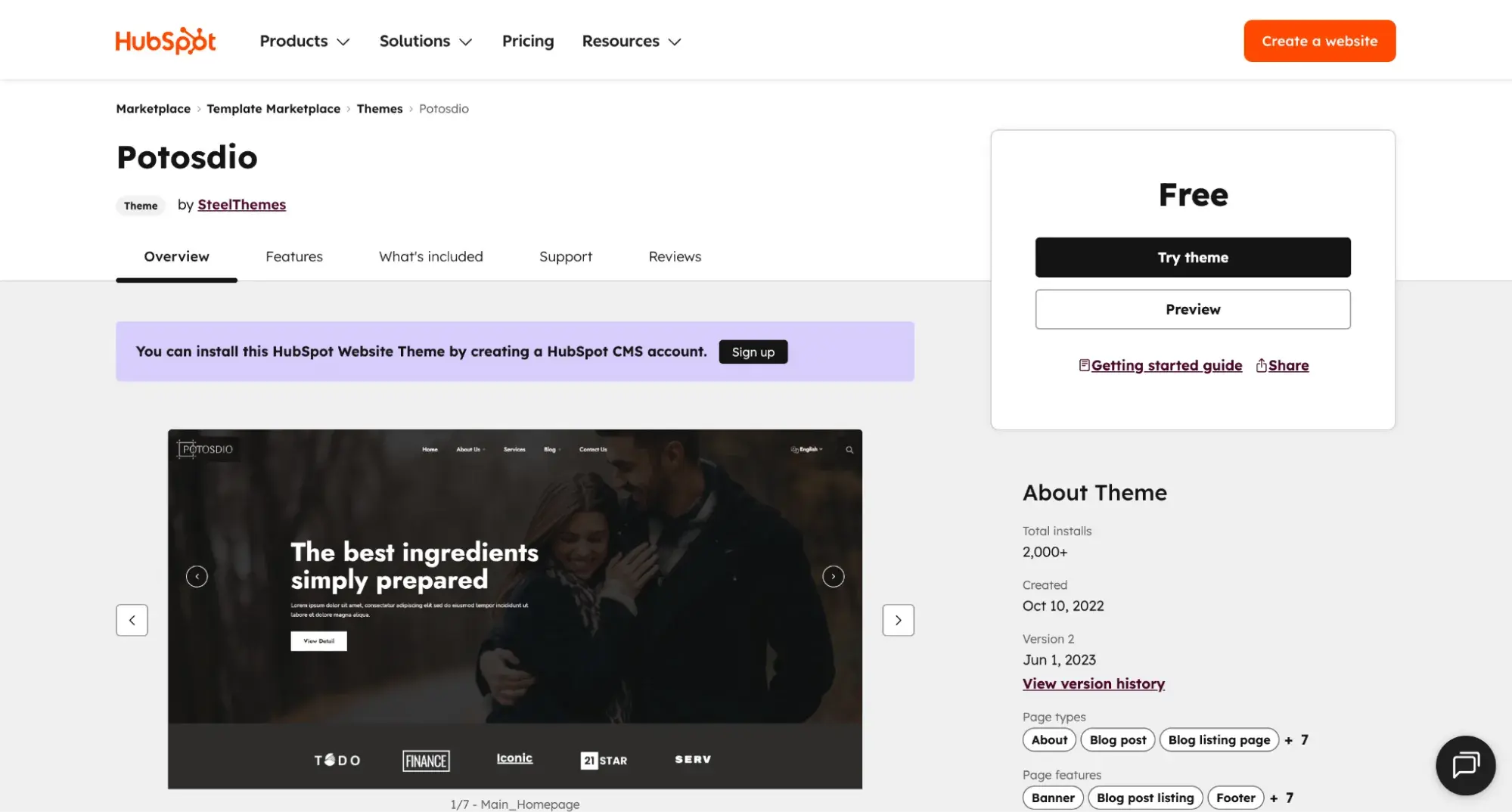Screen dimensions: 1512x812
Task: Click the inner slider arrow on the preview
Action: pyautogui.click(x=833, y=576)
